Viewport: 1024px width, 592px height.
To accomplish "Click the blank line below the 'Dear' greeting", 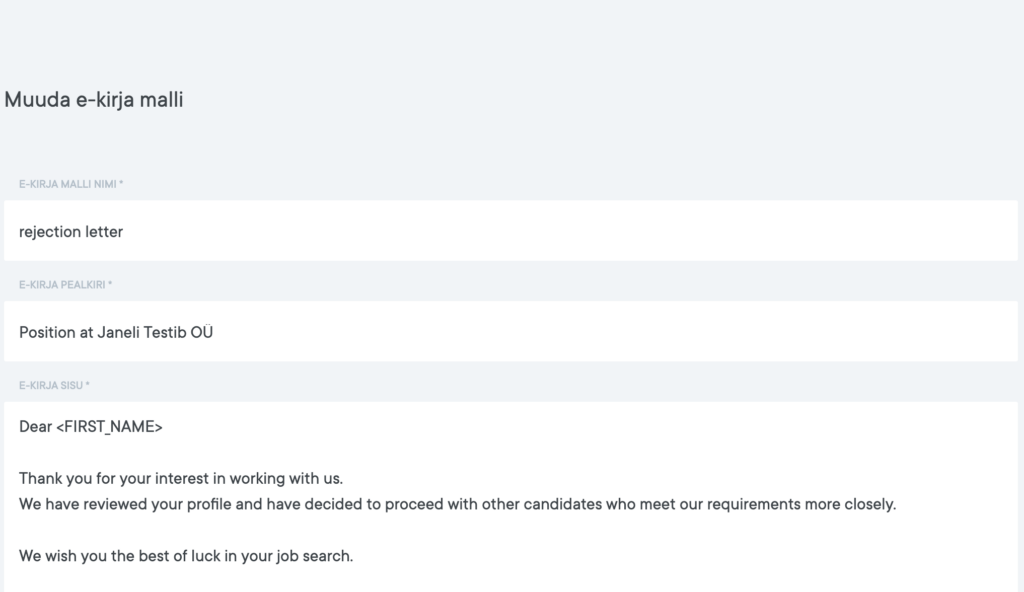I will (300, 452).
